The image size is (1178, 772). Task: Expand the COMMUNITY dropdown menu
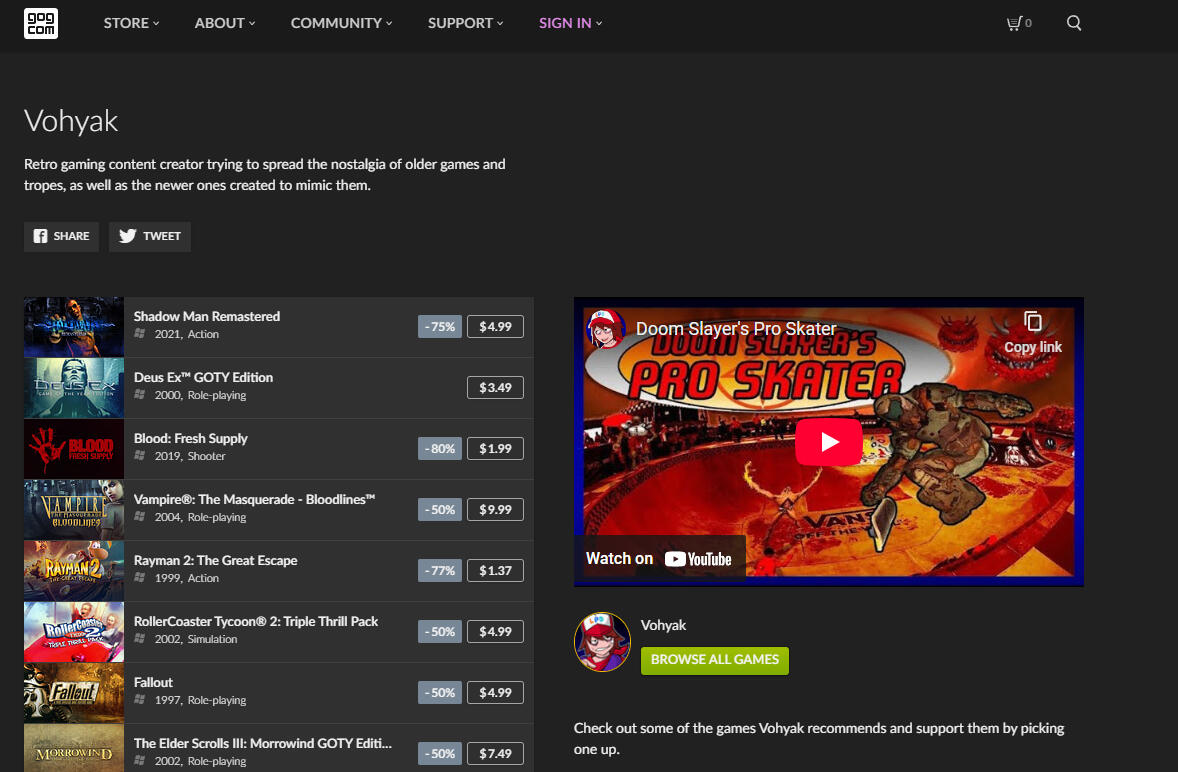341,23
